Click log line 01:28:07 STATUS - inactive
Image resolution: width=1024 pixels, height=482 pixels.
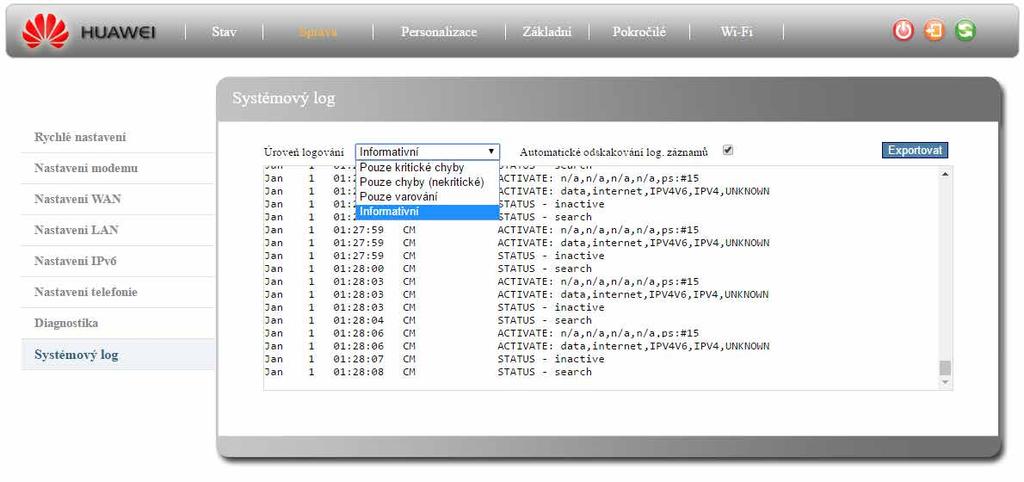point(434,359)
